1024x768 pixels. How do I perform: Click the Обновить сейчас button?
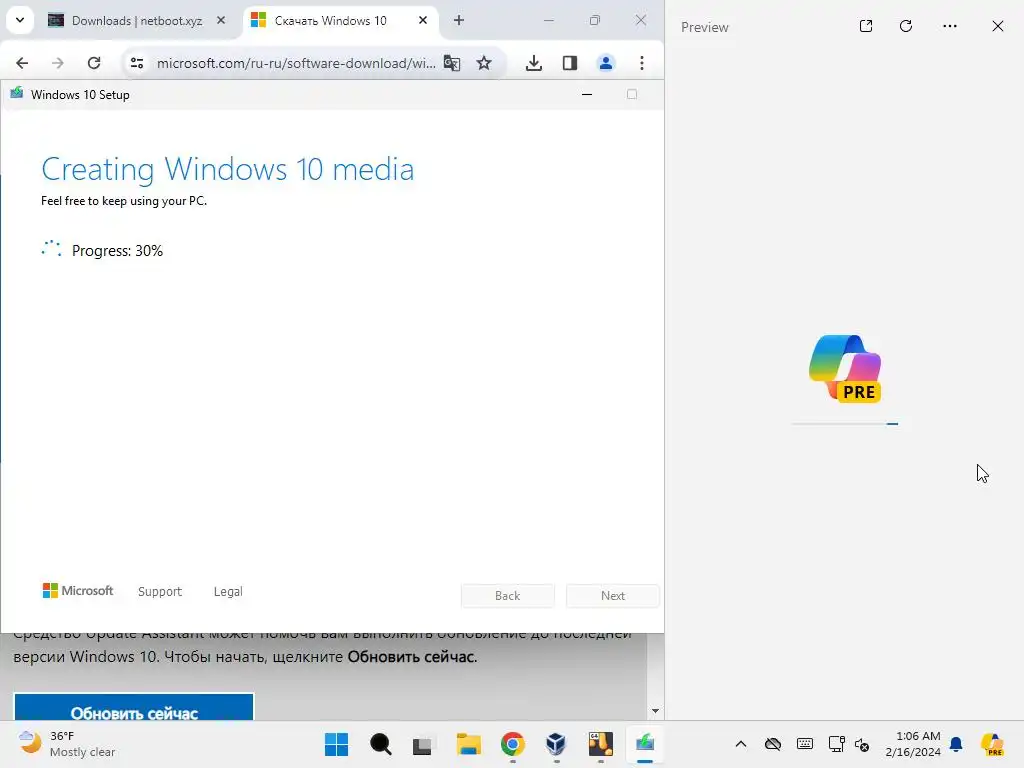point(134,709)
